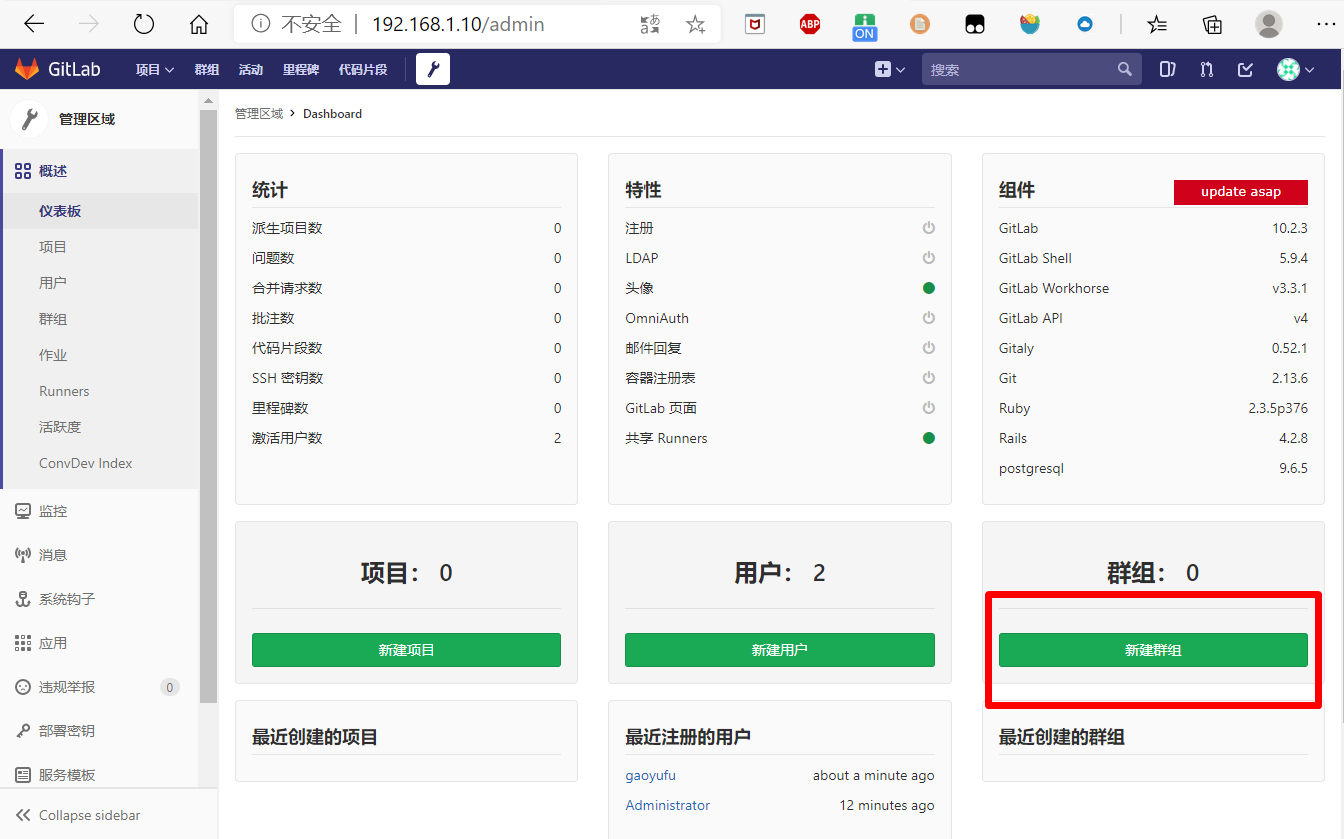Click the merge requests icon in navbar
Screen dimensions: 1344x839
[1206, 69]
